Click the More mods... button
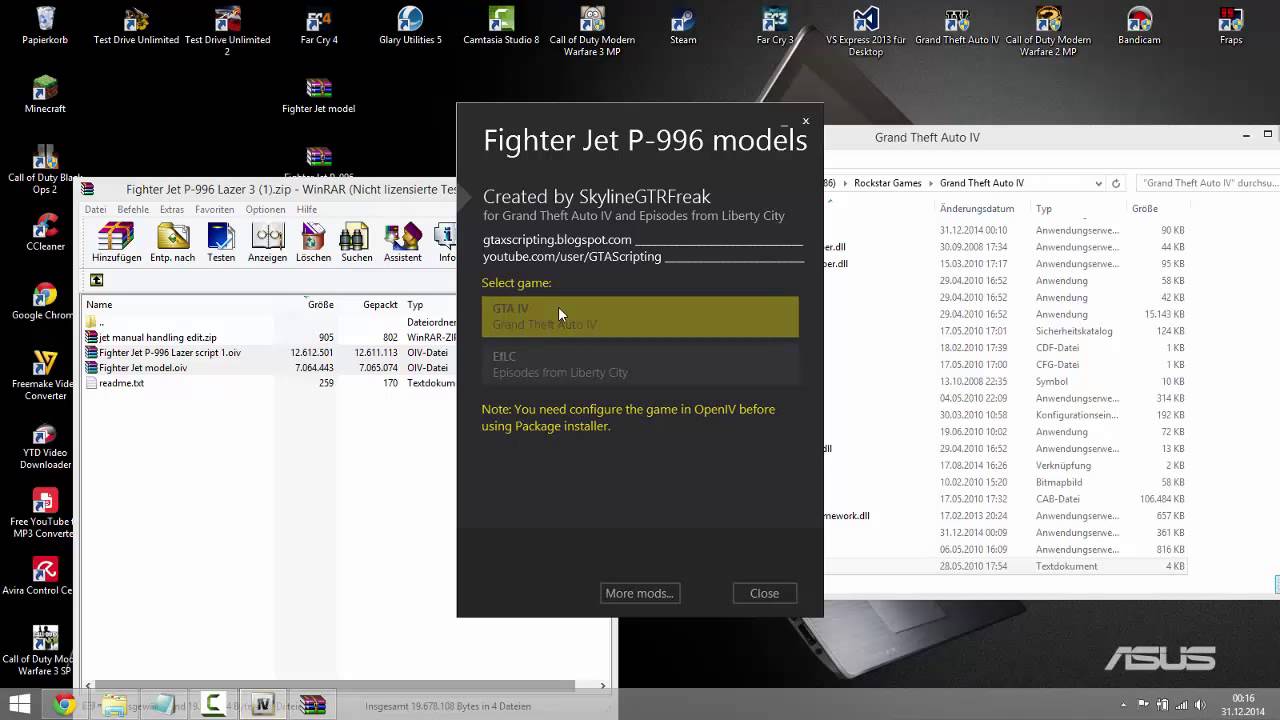The height and width of the screenshot is (720, 1280). [x=640, y=593]
